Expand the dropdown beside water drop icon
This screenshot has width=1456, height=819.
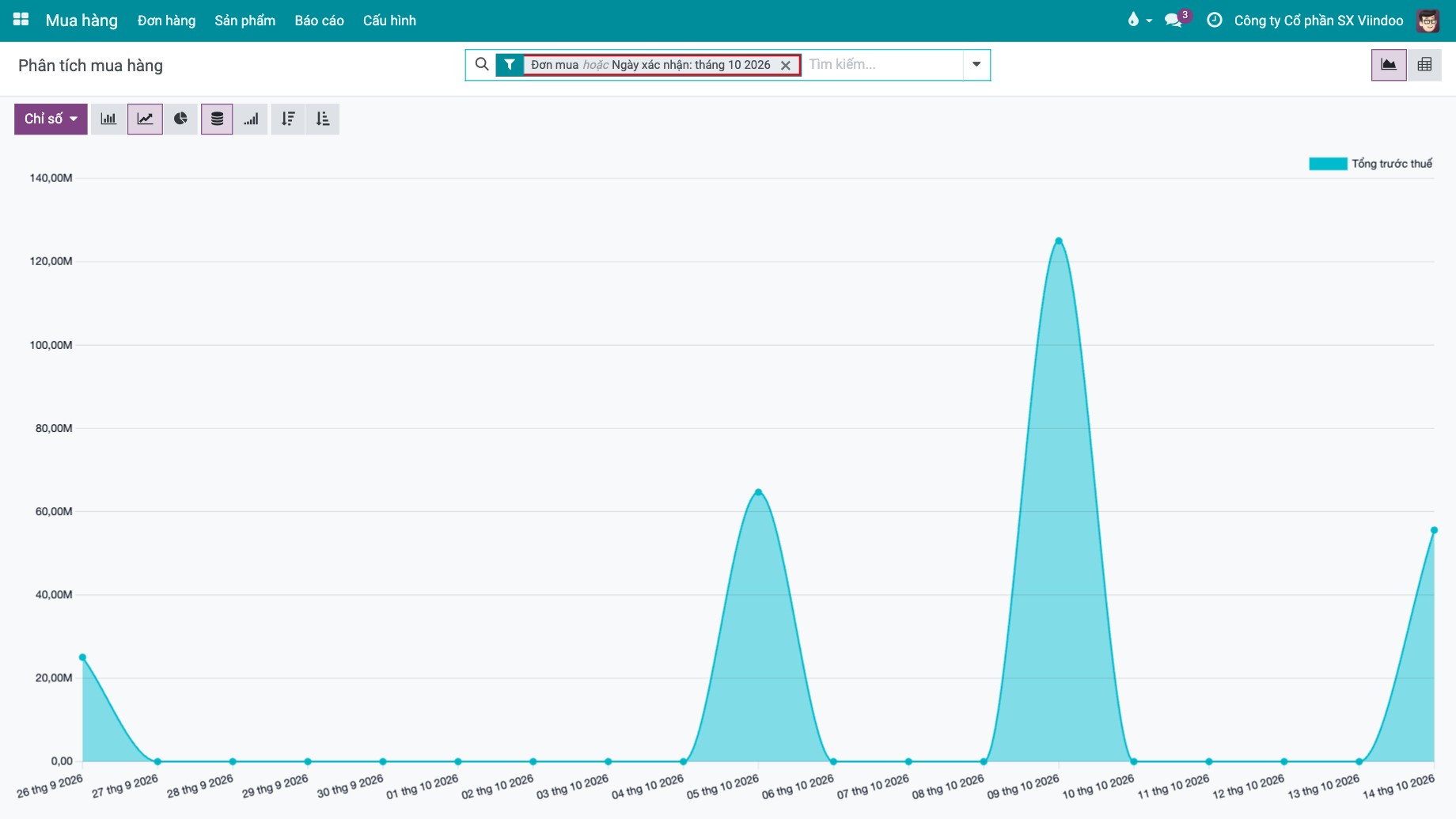(1149, 21)
